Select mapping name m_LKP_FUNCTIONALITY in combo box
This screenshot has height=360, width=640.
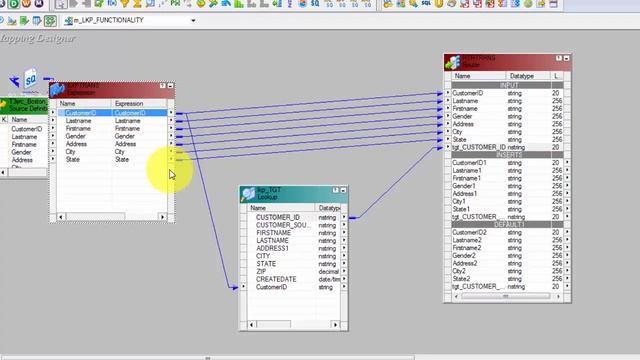(x=109, y=20)
